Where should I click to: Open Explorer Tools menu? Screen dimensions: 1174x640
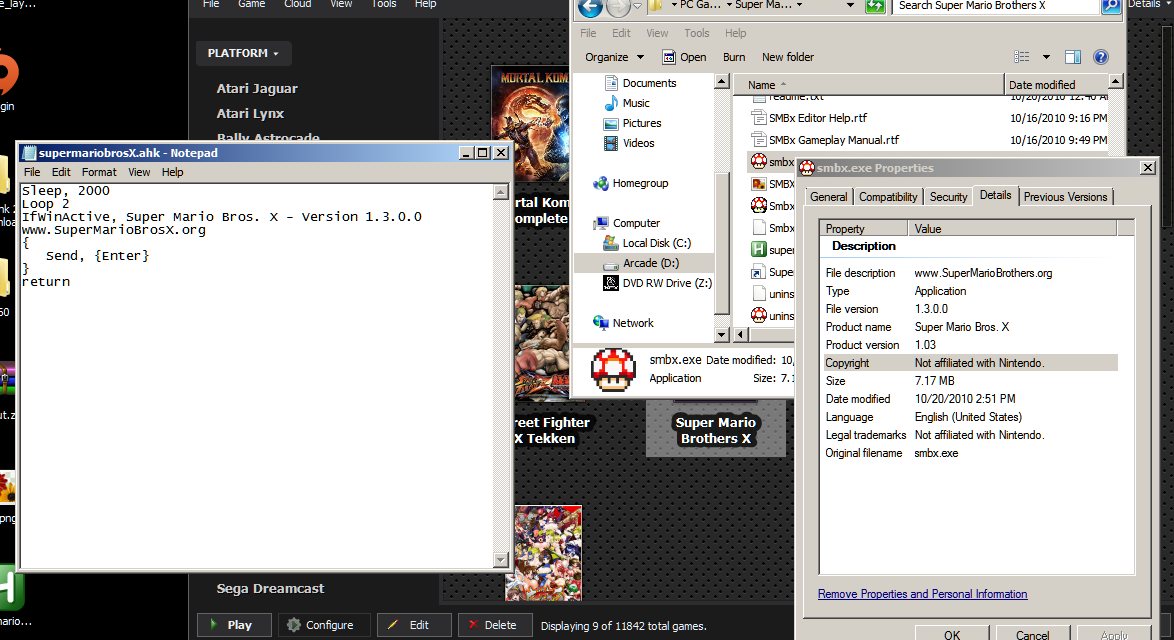696,33
